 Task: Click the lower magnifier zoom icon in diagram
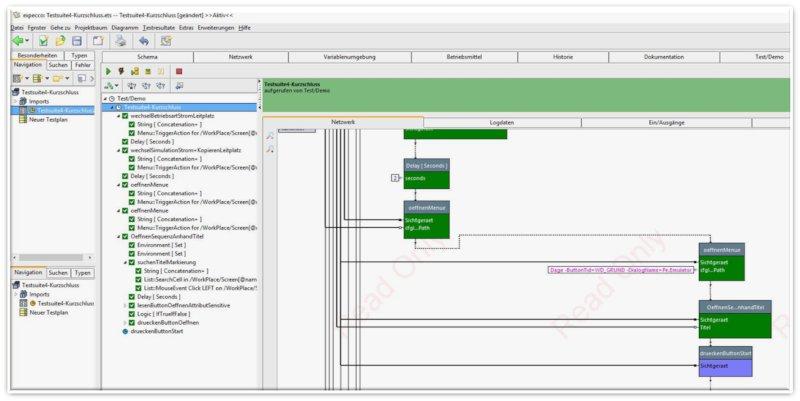270,149
